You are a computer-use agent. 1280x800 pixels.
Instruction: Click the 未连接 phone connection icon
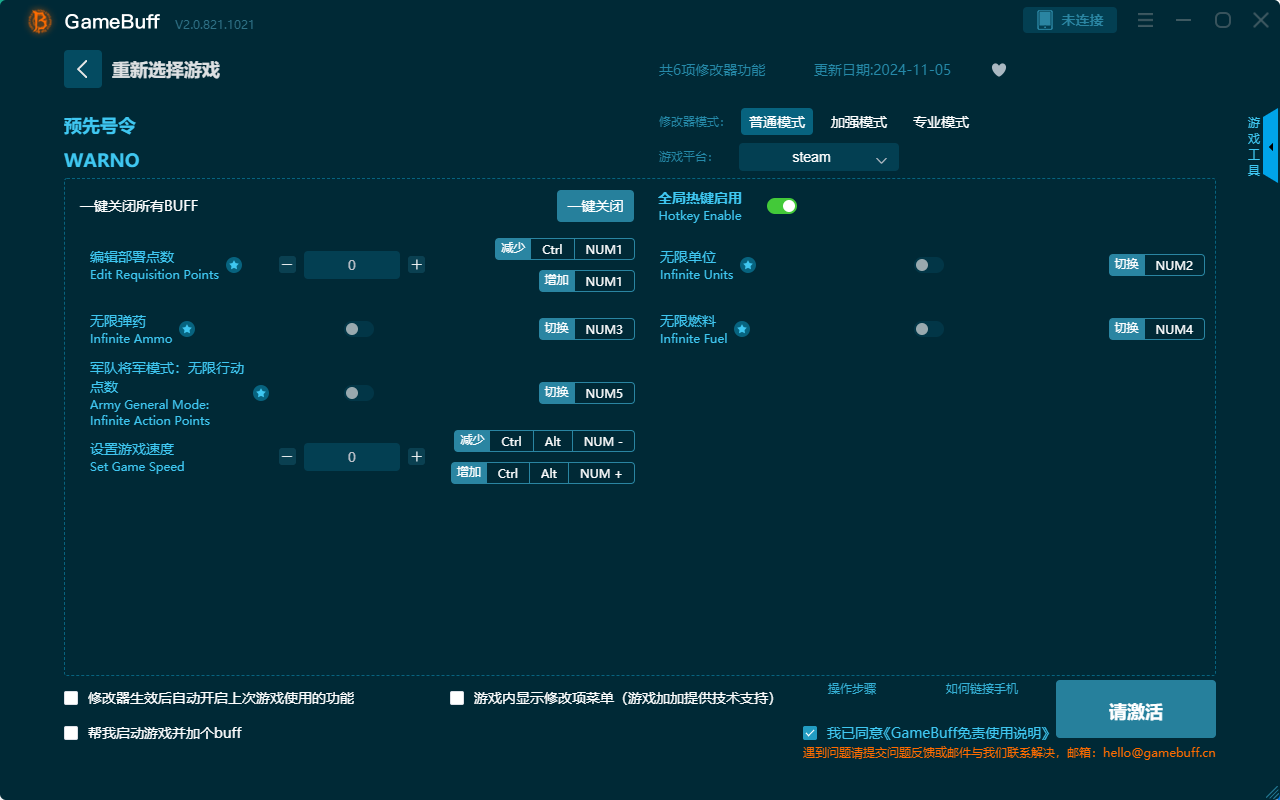click(1070, 19)
